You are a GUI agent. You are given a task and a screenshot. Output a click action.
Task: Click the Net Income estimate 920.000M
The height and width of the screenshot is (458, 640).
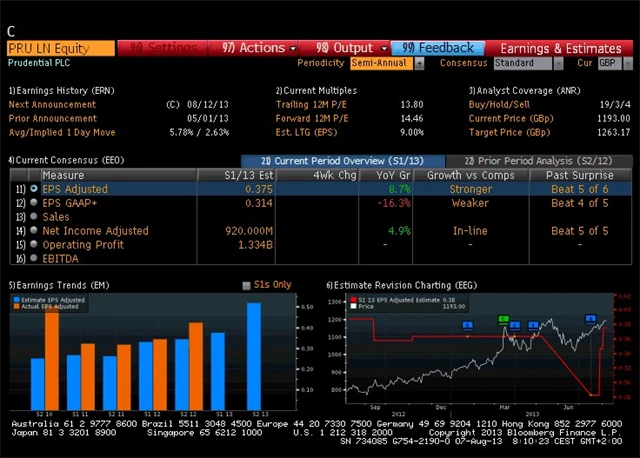click(x=249, y=231)
